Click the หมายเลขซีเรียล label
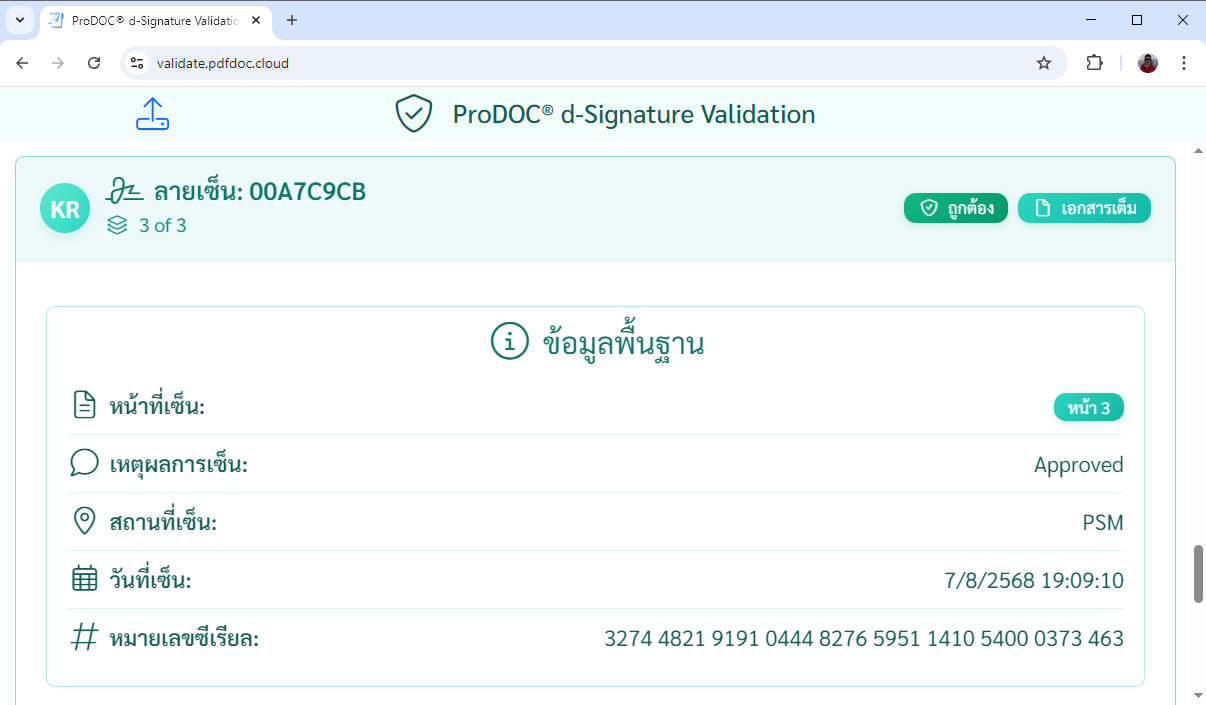The image size is (1206, 705). coord(184,638)
